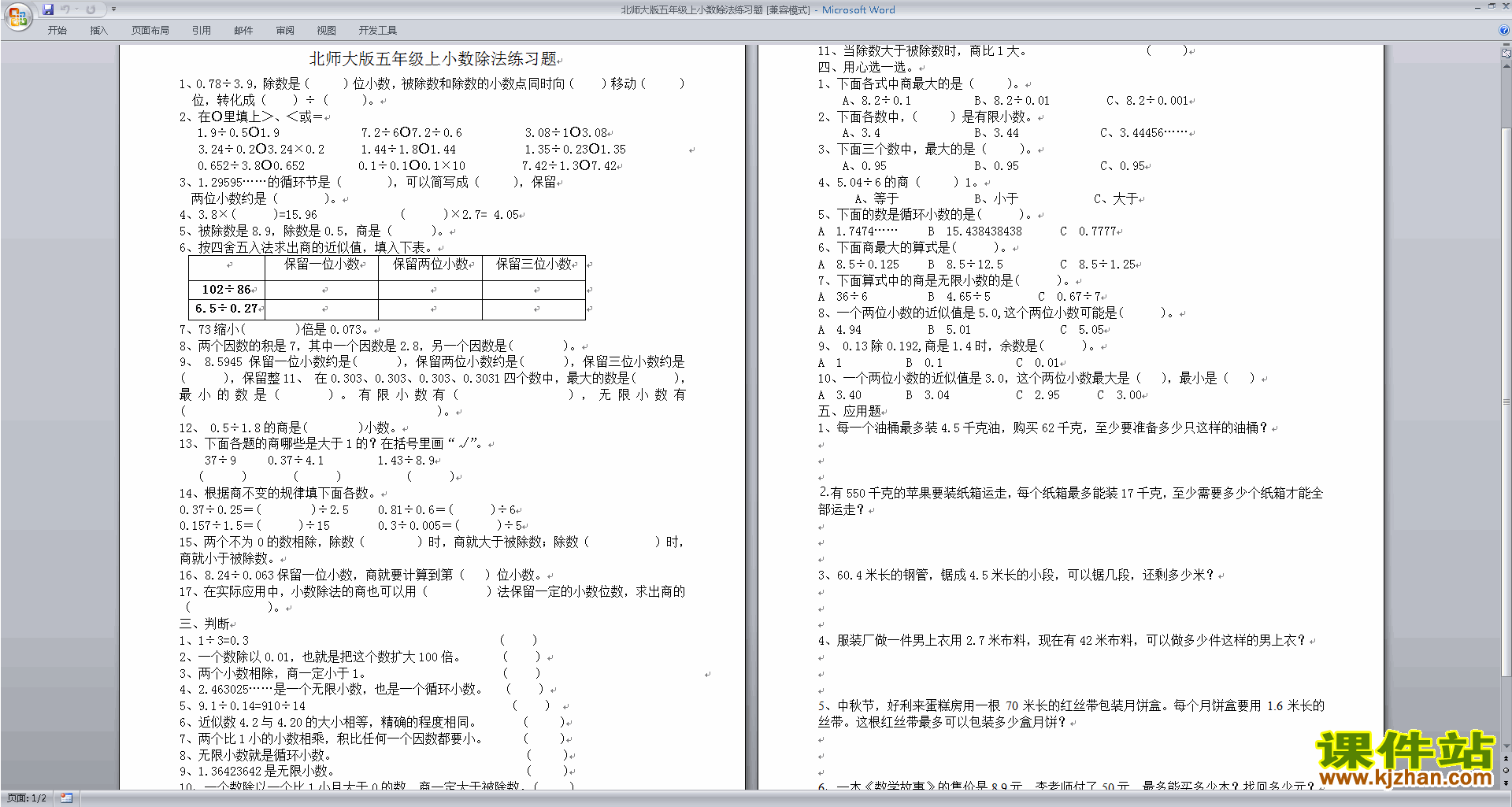The height and width of the screenshot is (807, 1512).
Task: Close the Word window
Action: pyautogui.click(x=1504, y=7)
